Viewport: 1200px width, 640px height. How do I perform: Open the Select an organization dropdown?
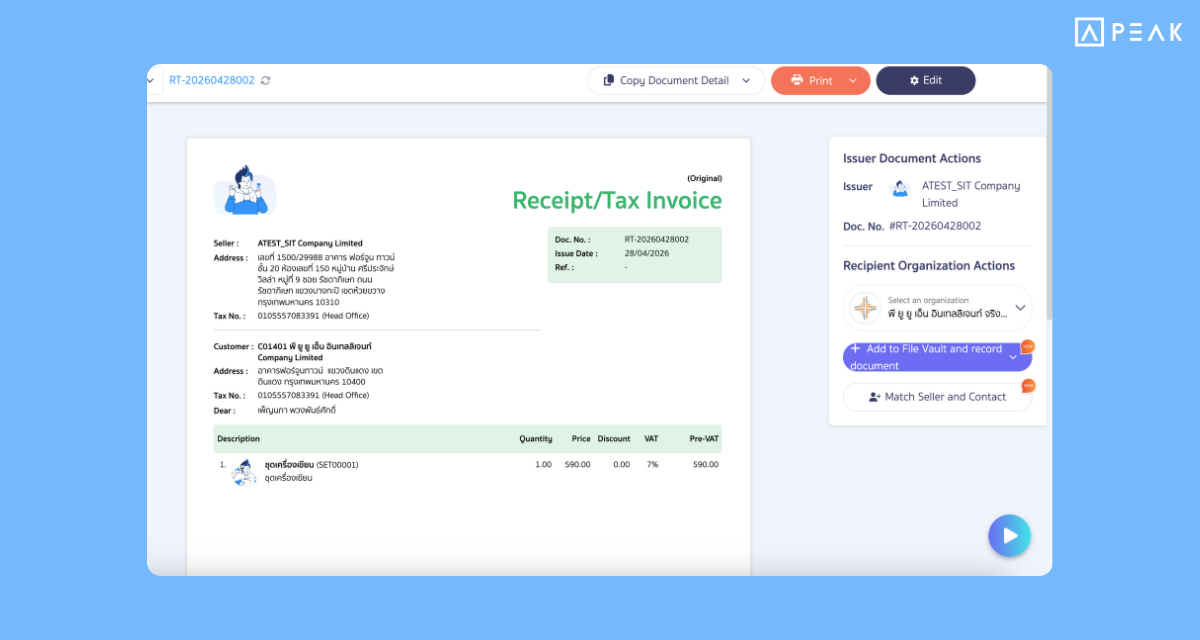[1020, 307]
